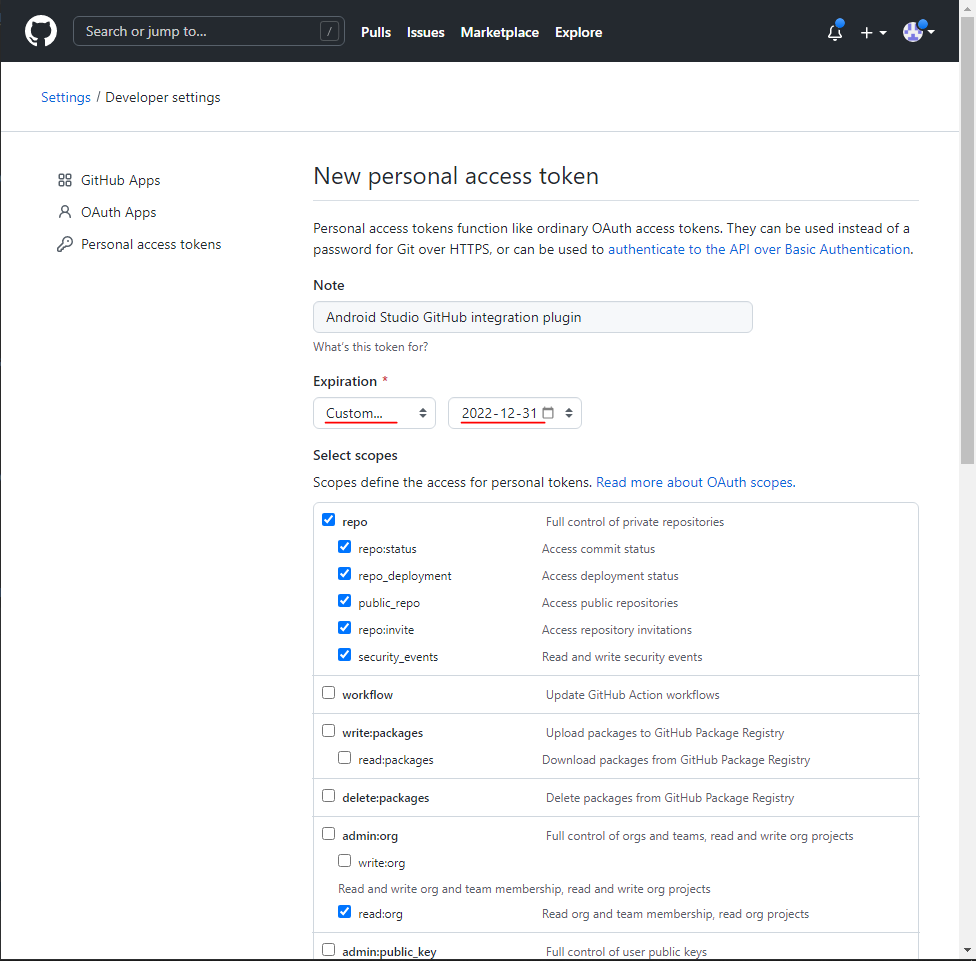
Task: Uncheck the security_events checkbox
Action: tap(344, 655)
